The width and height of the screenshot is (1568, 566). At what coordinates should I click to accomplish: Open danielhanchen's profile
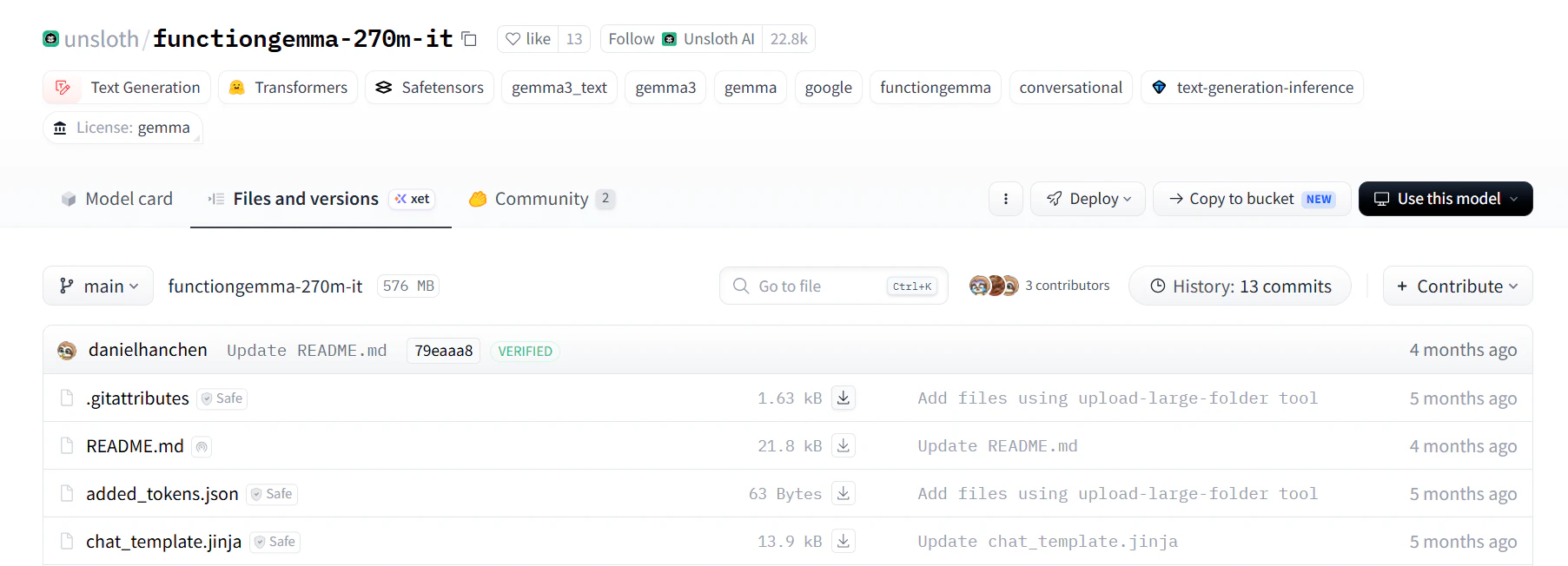pos(148,350)
